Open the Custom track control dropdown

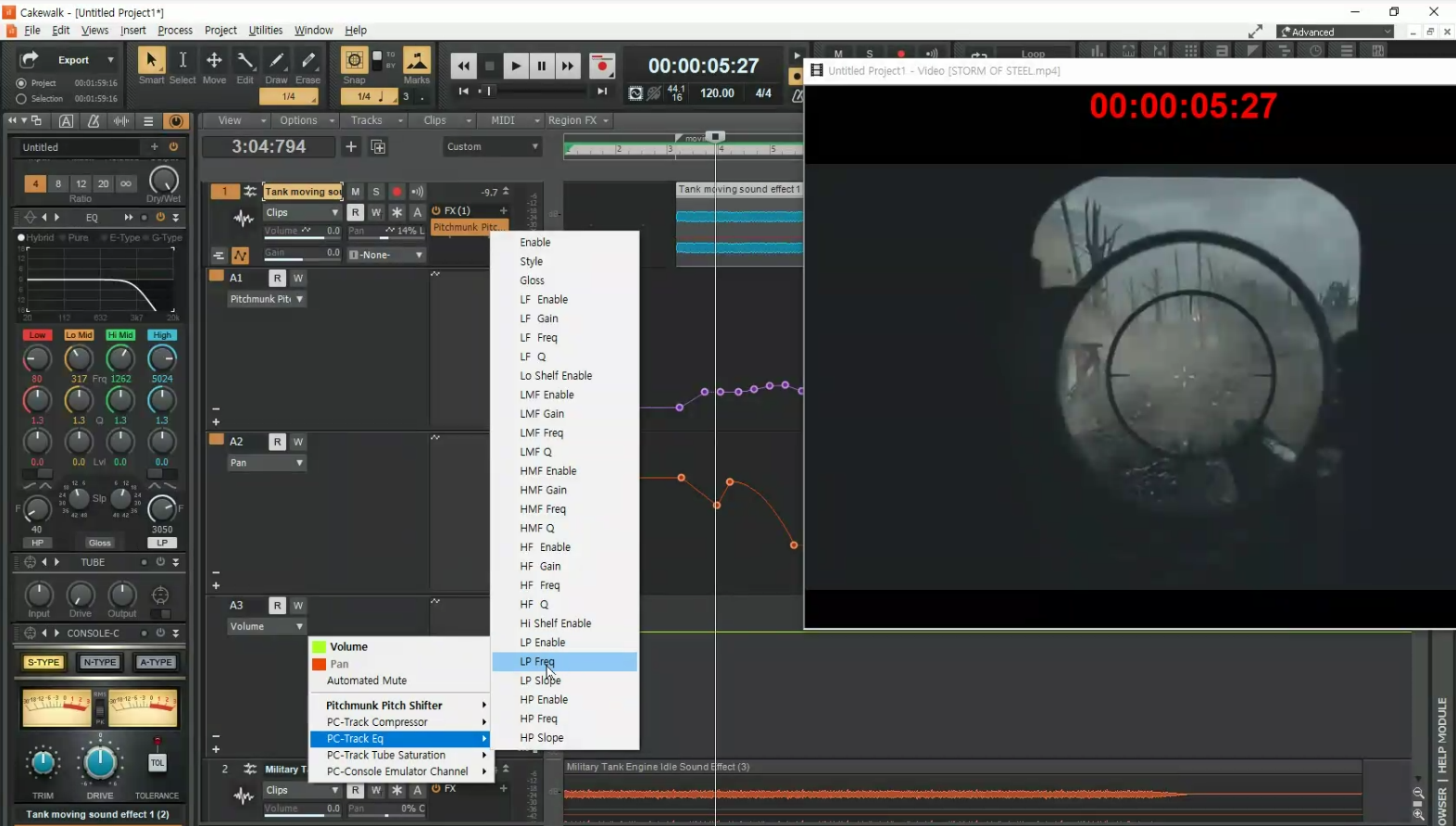coord(492,146)
